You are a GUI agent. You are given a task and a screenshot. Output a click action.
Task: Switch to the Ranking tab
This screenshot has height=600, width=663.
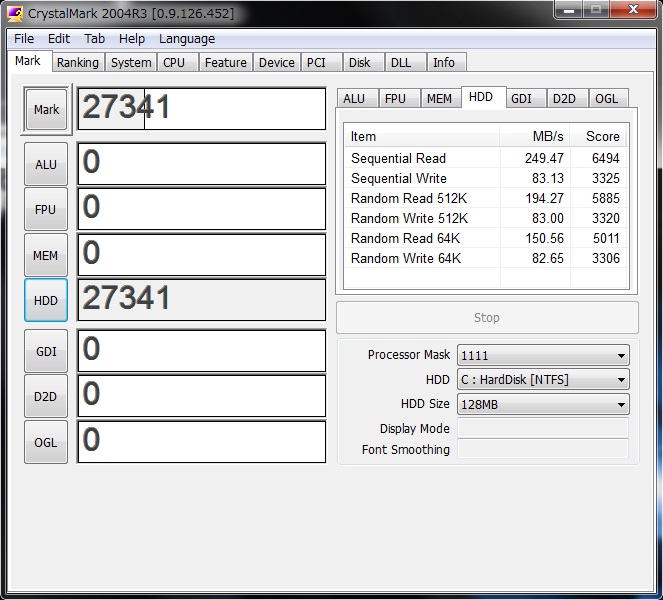(77, 62)
